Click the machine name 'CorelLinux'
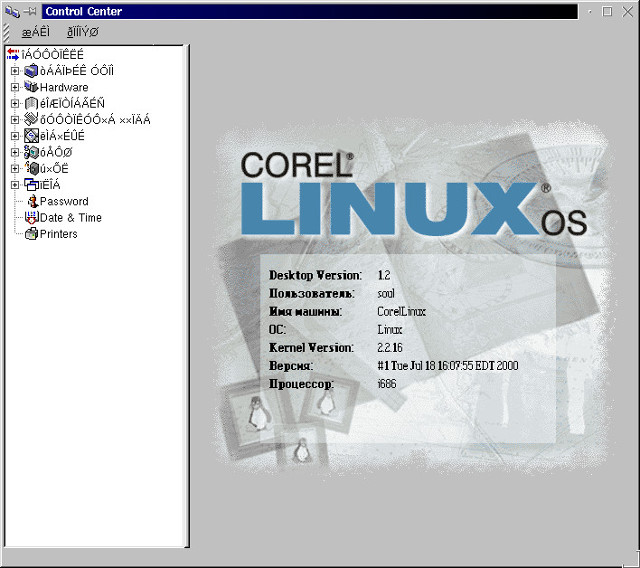Image resolution: width=640 pixels, height=568 pixels. click(x=401, y=312)
